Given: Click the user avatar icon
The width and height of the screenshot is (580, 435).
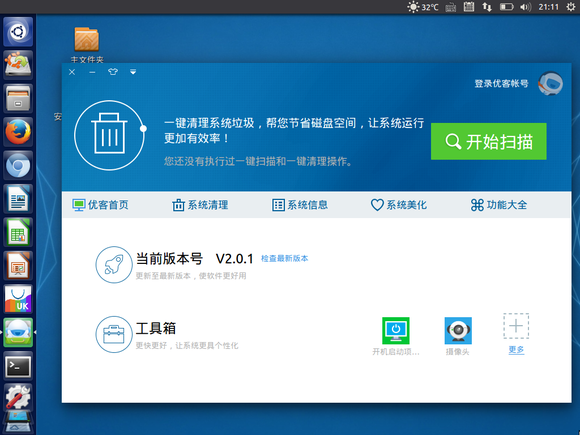Looking at the screenshot, I should [550, 84].
